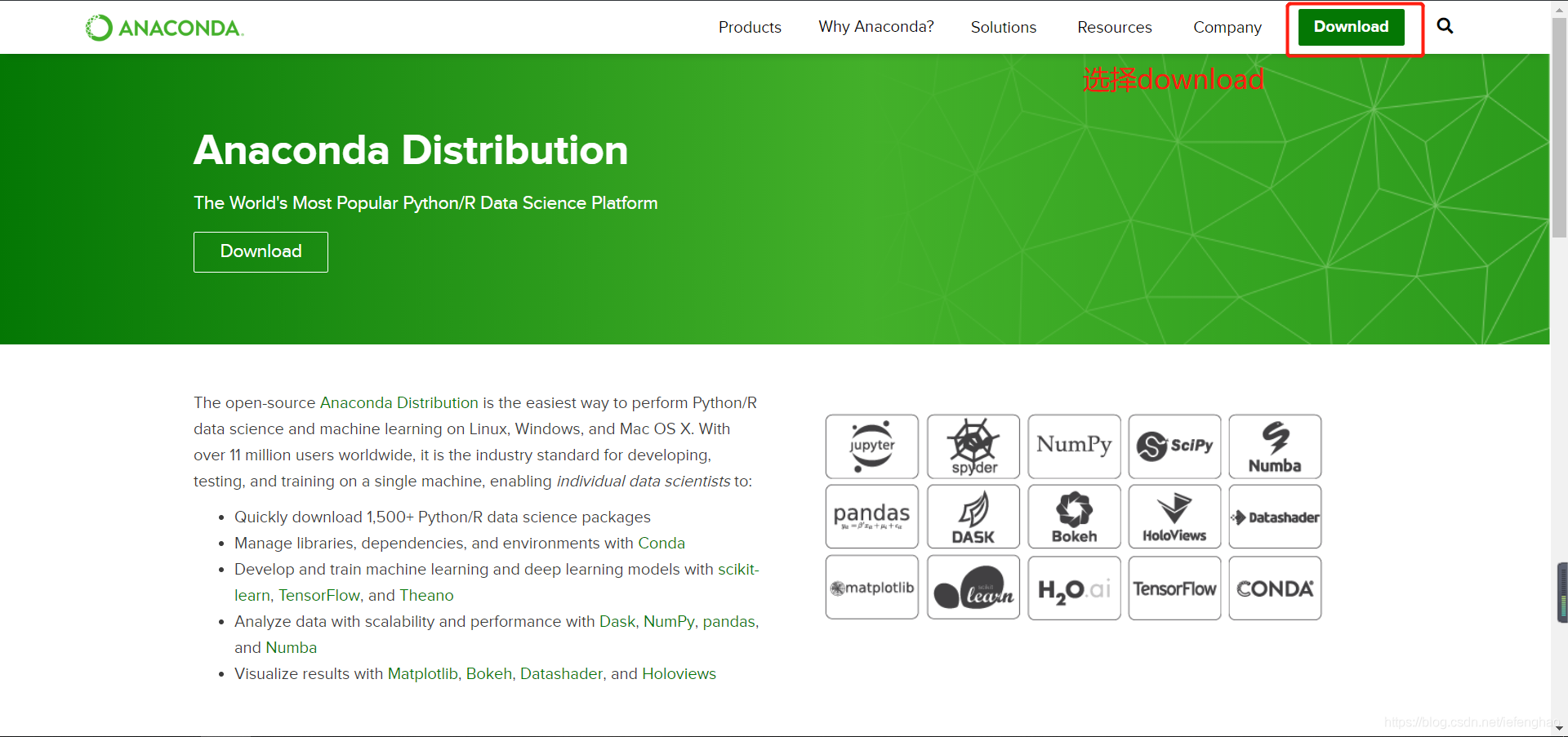Open the Resources menu
This screenshot has height=737, width=1568.
pyautogui.click(x=1115, y=27)
